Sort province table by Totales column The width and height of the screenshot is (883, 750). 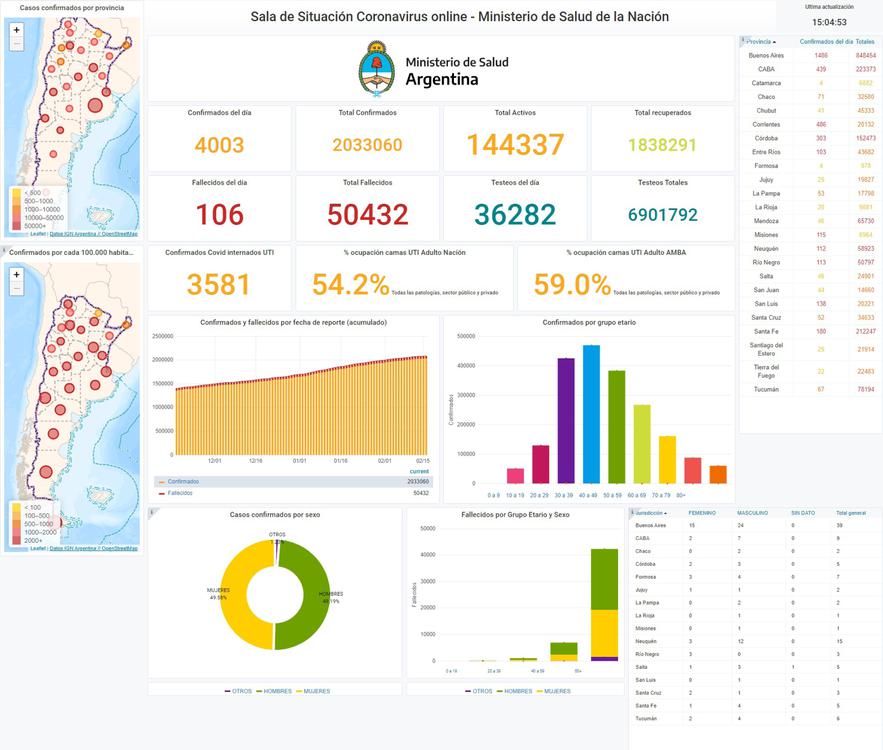(x=864, y=42)
